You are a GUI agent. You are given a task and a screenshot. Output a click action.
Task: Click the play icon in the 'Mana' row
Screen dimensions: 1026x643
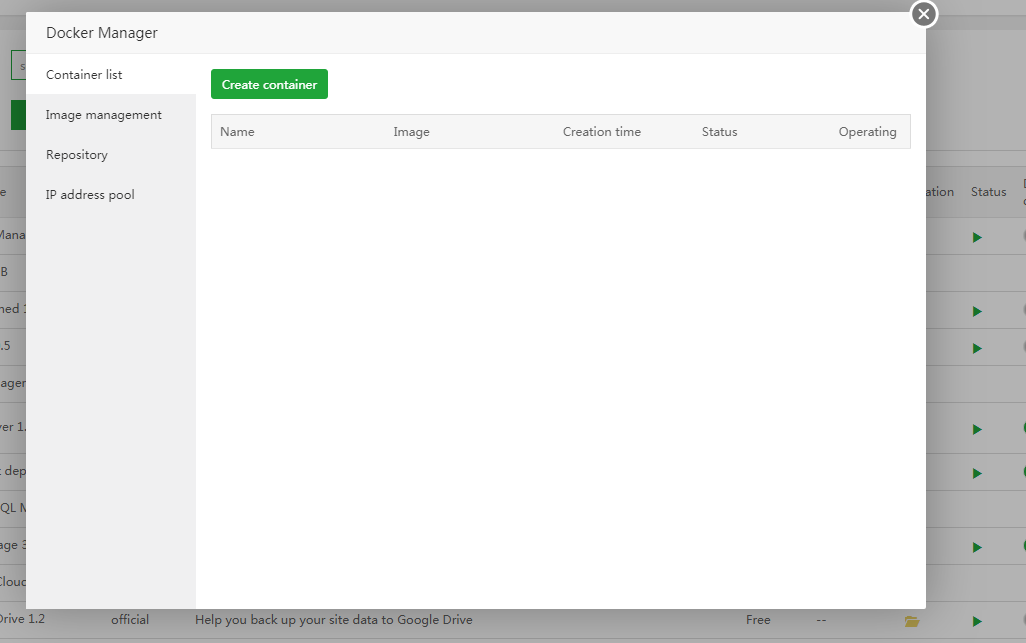point(977,237)
